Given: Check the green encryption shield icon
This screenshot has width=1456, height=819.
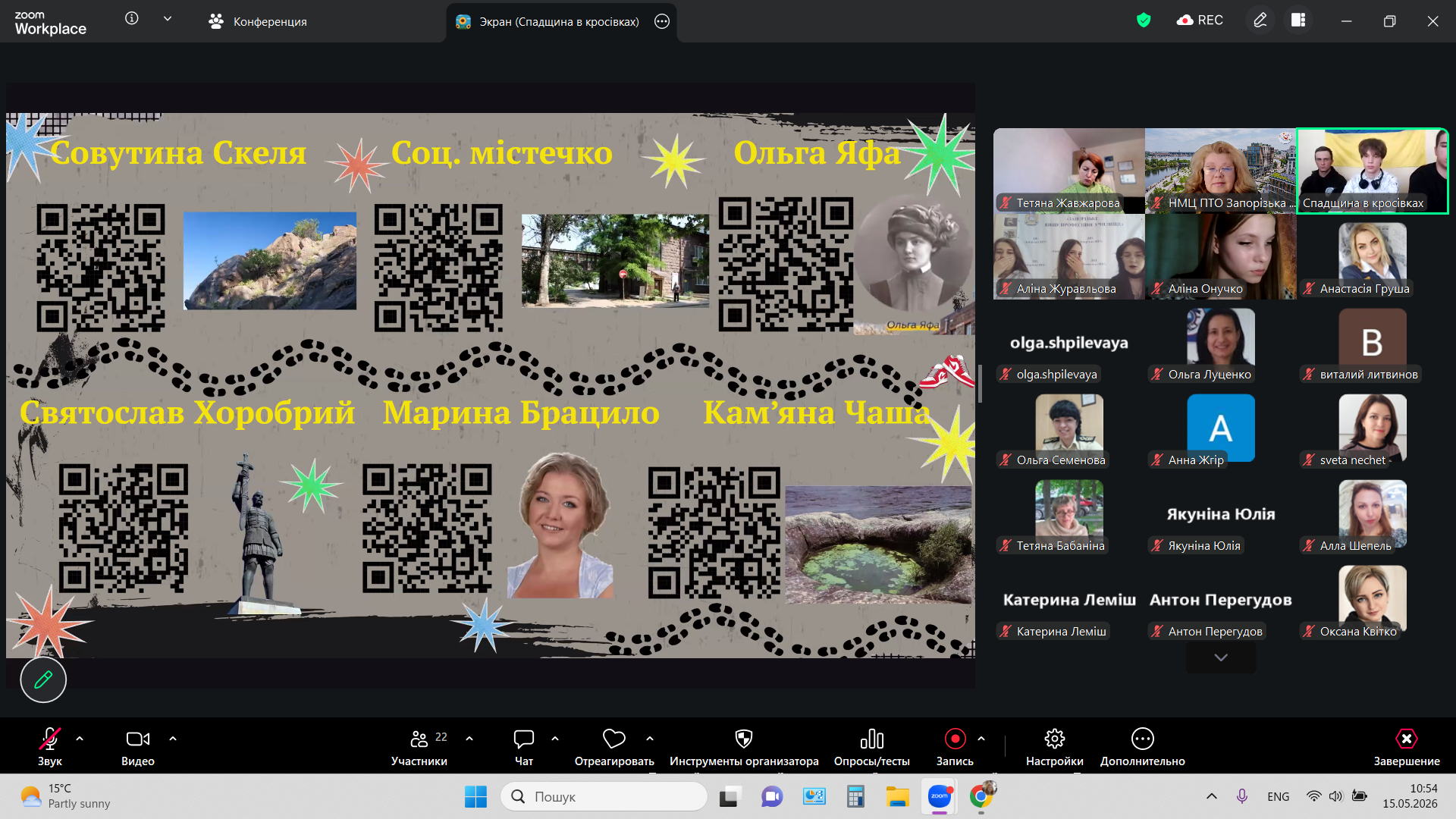Looking at the screenshot, I should coord(1144,20).
